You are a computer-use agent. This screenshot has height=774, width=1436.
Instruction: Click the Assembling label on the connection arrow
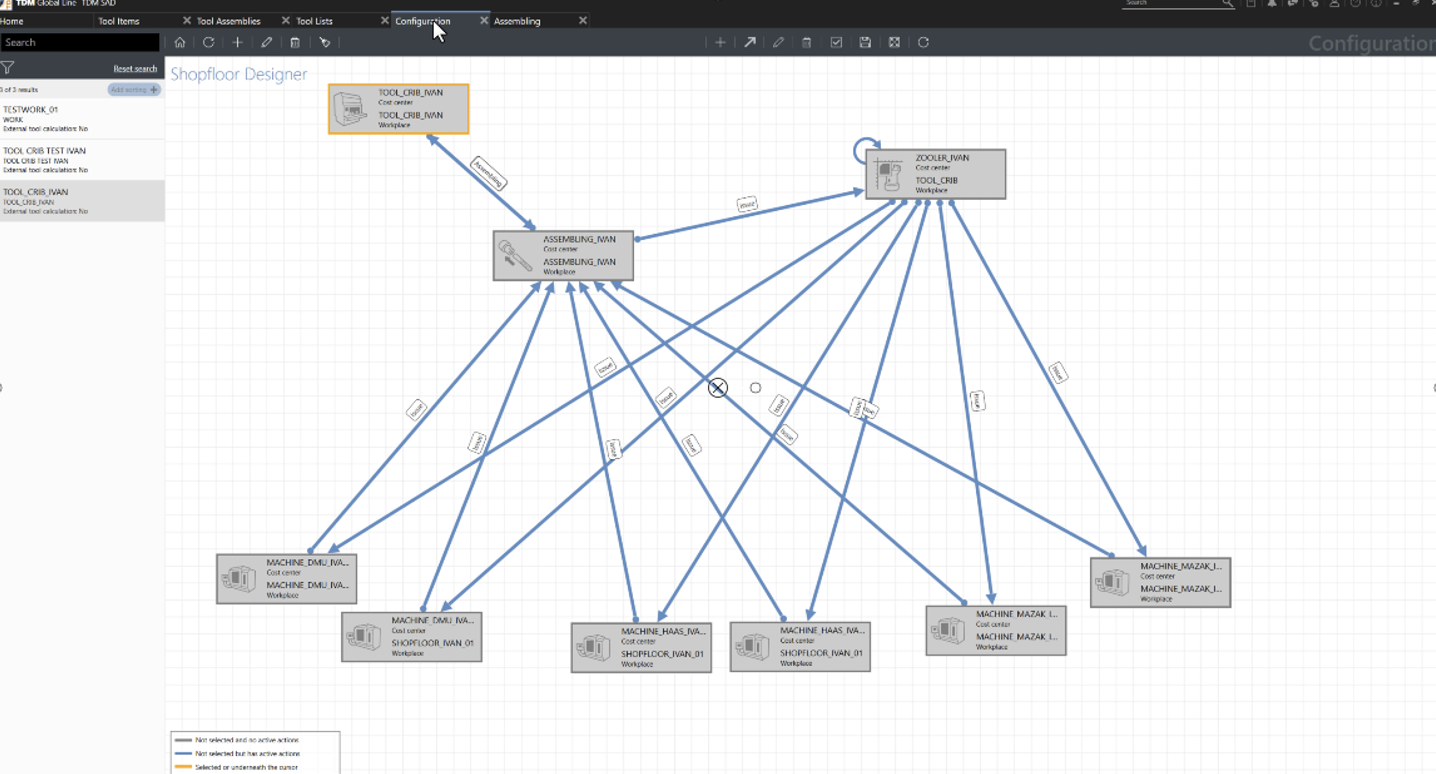pyautogui.click(x=488, y=173)
